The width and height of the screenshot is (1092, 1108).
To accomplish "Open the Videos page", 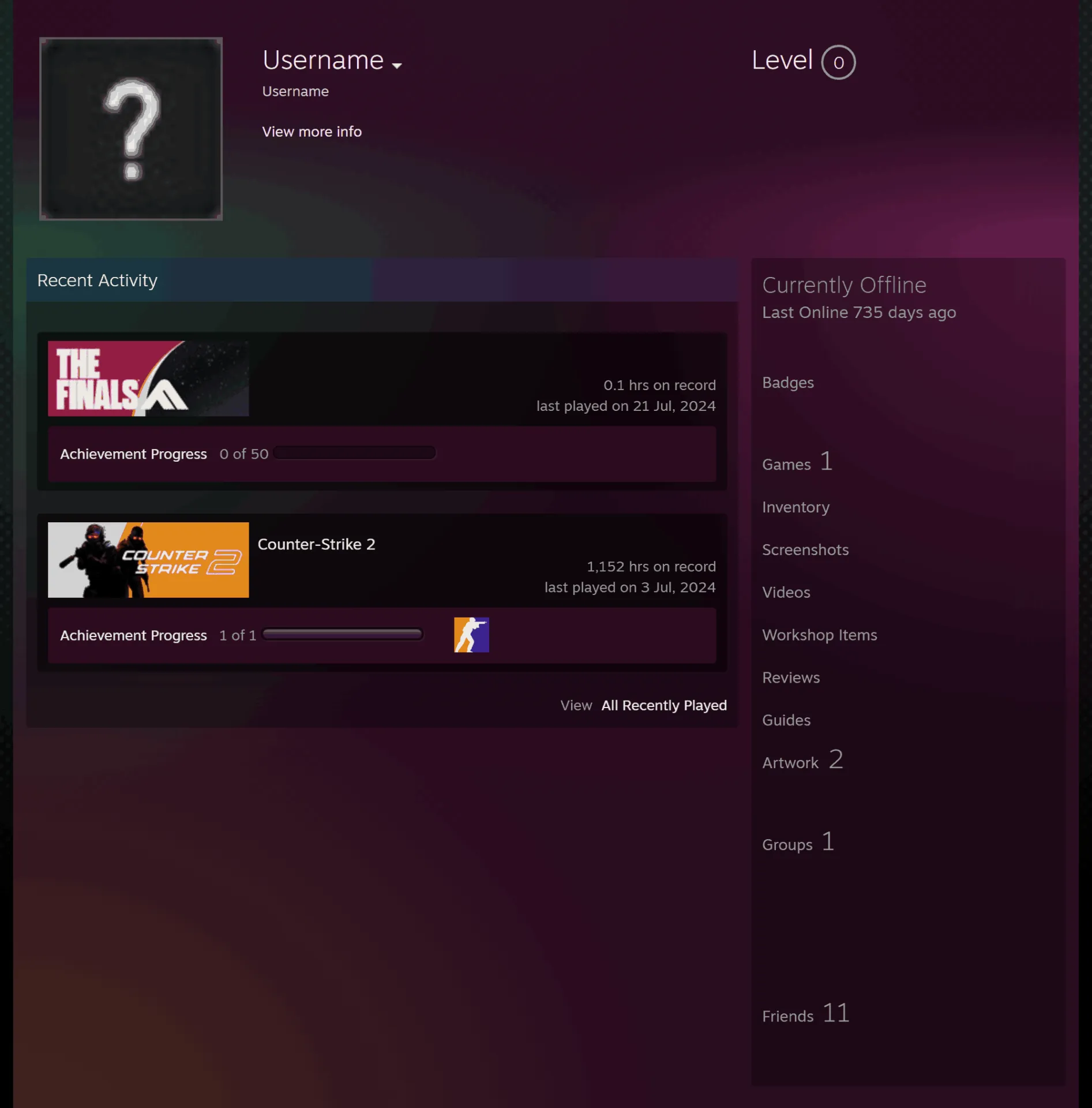I will coord(786,593).
